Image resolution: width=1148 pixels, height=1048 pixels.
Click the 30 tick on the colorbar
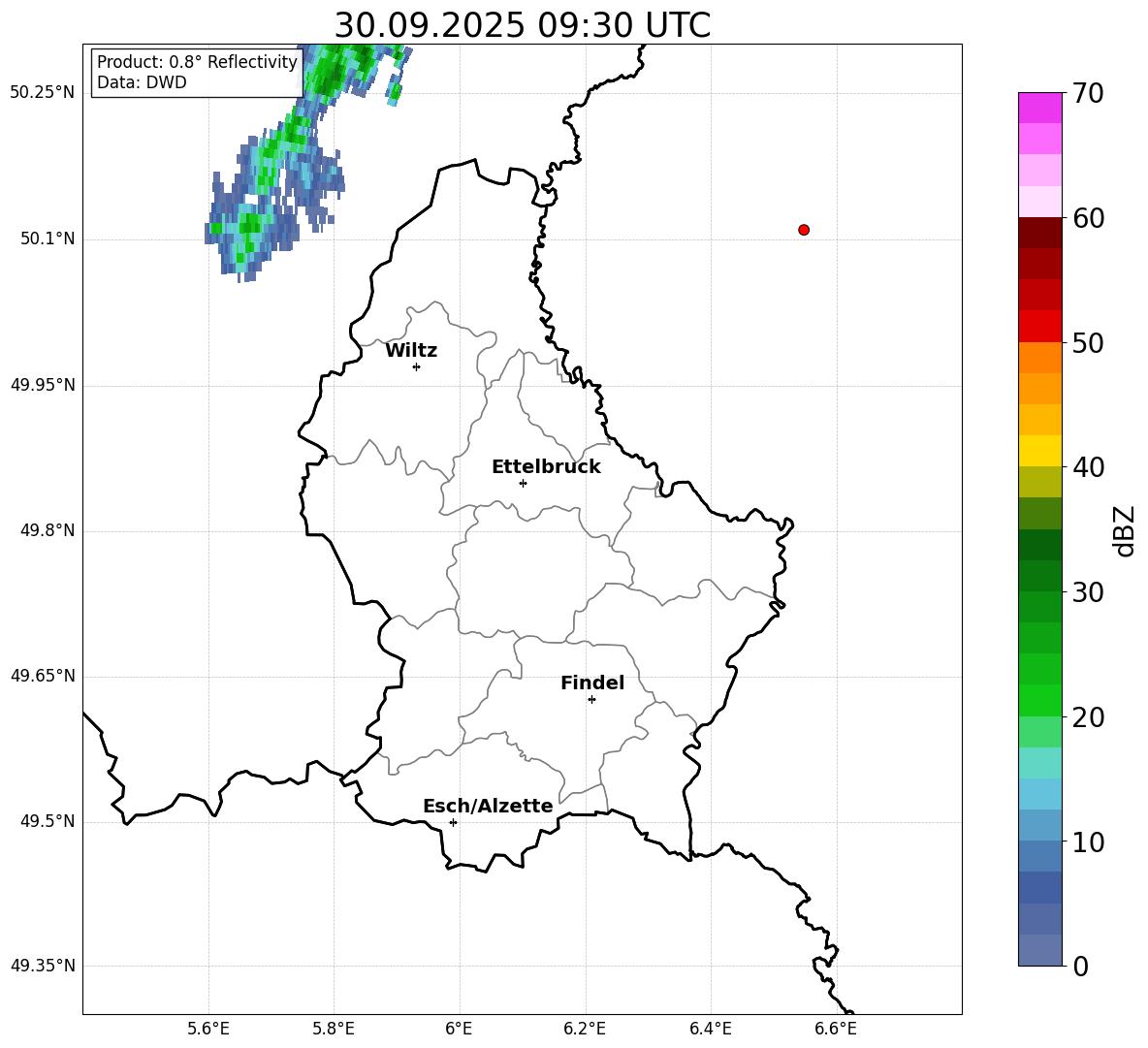1088,592
